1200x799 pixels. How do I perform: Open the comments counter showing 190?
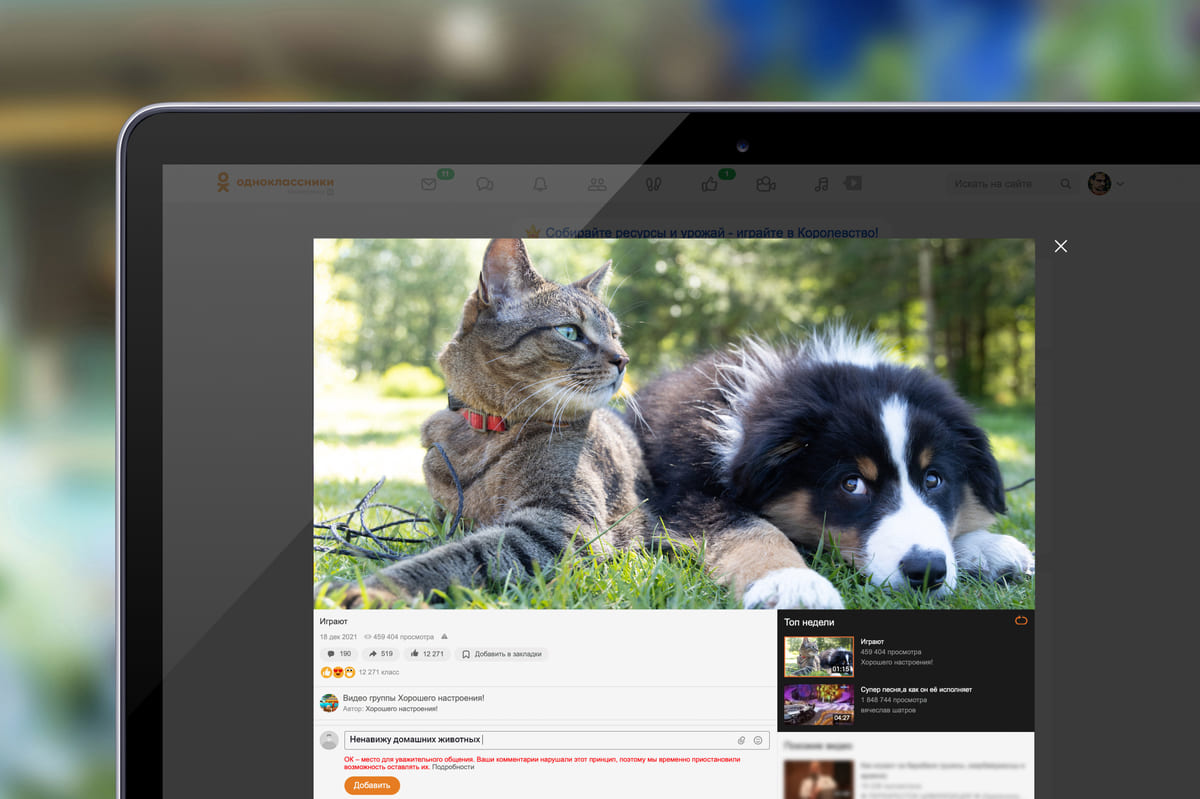(339, 654)
